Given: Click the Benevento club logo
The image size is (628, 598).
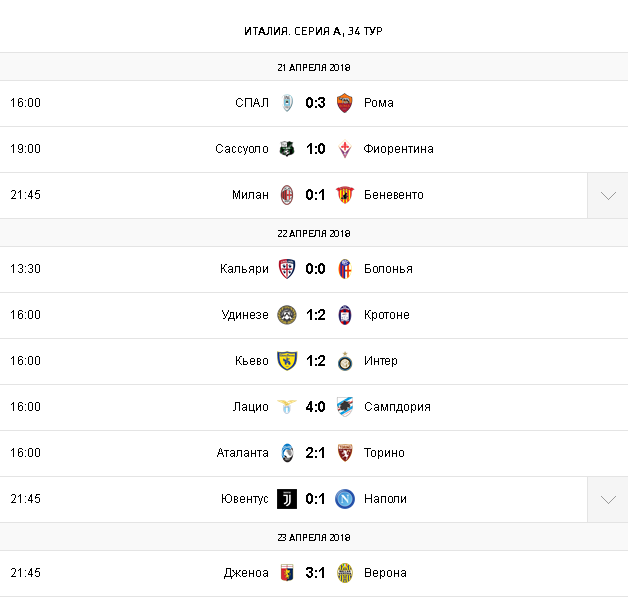Looking at the screenshot, I should pyautogui.click(x=345, y=195).
